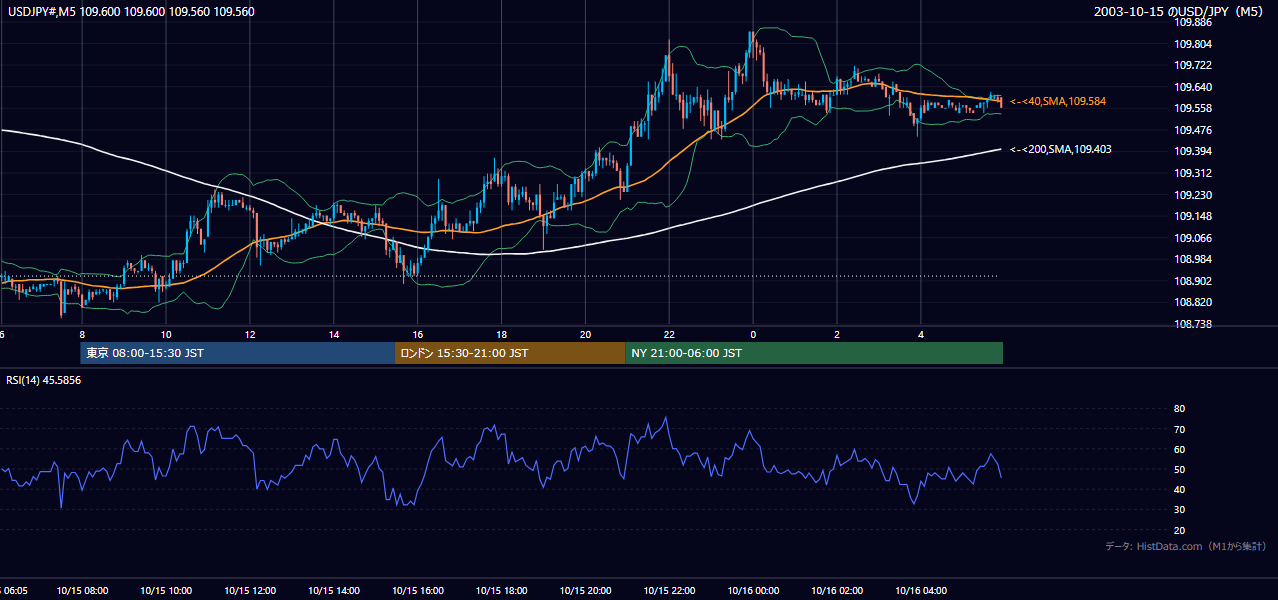Click the hour label 14 under the price chart
Viewport: 1278px width, 600px height.
[334, 334]
